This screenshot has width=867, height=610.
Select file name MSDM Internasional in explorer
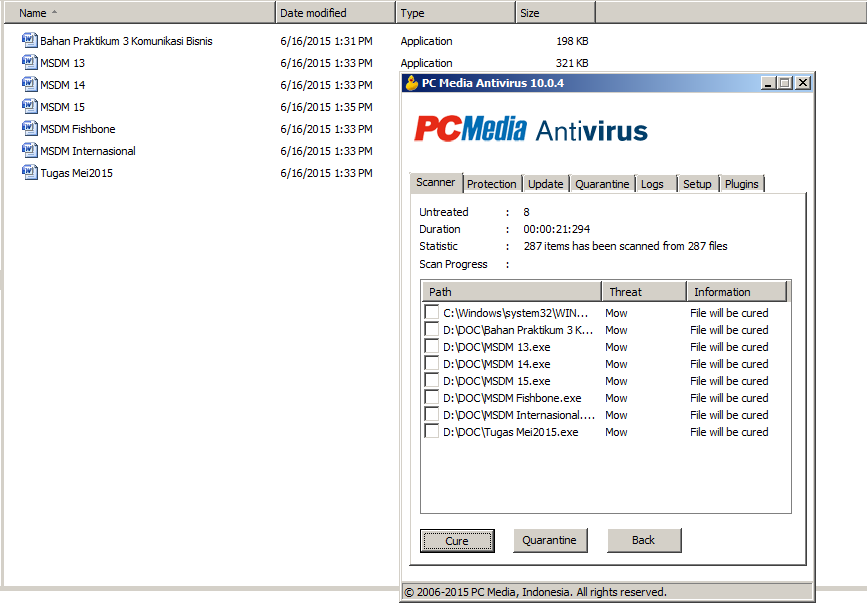pos(88,151)
